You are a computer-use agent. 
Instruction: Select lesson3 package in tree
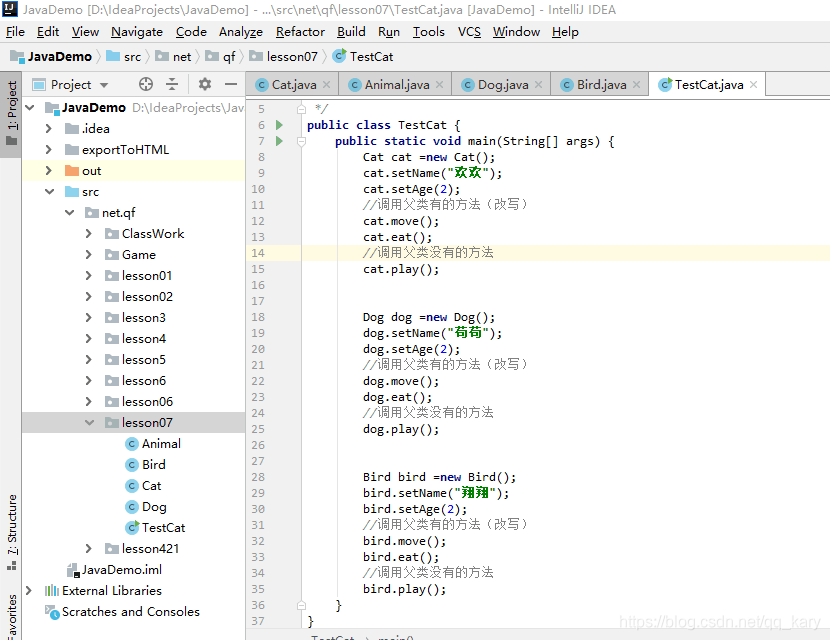click(x=143, y=318)
